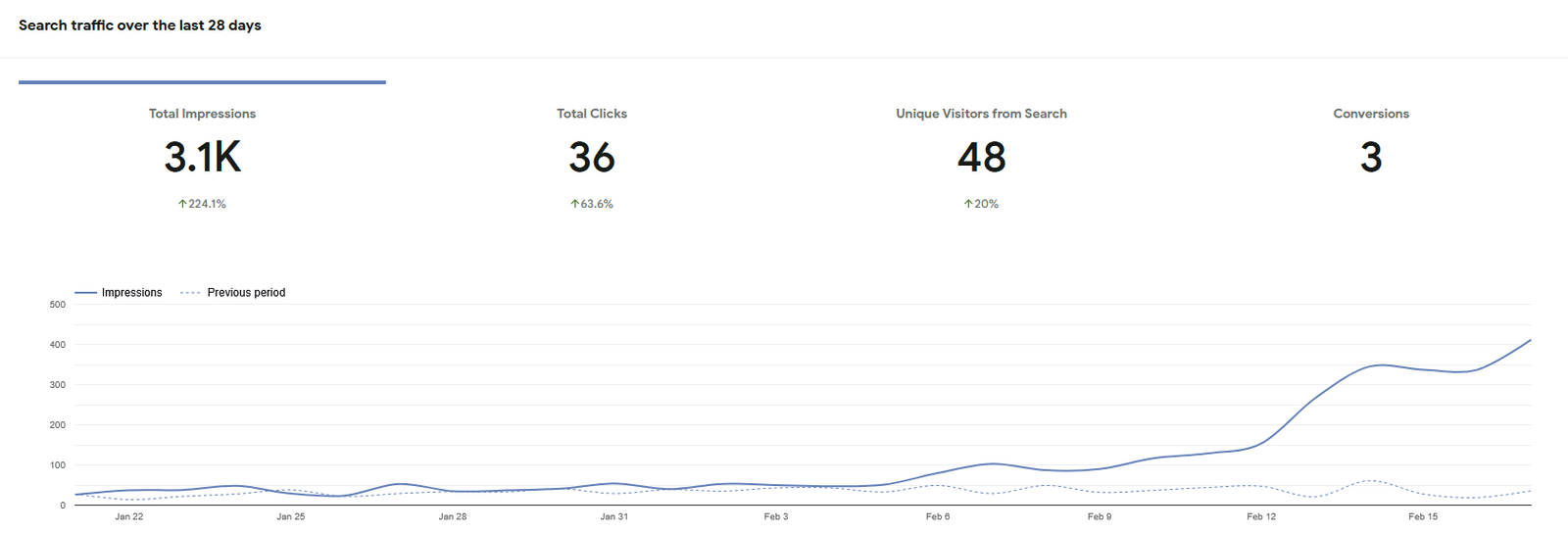Click the green up arrow beside 224.1%
This screenshot has height=533, width=1568.
(x=182, y=204)
